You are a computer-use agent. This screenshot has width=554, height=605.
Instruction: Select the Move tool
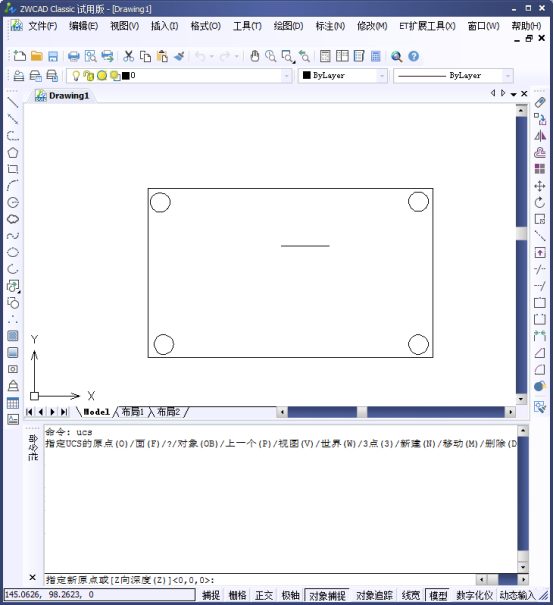540,186
